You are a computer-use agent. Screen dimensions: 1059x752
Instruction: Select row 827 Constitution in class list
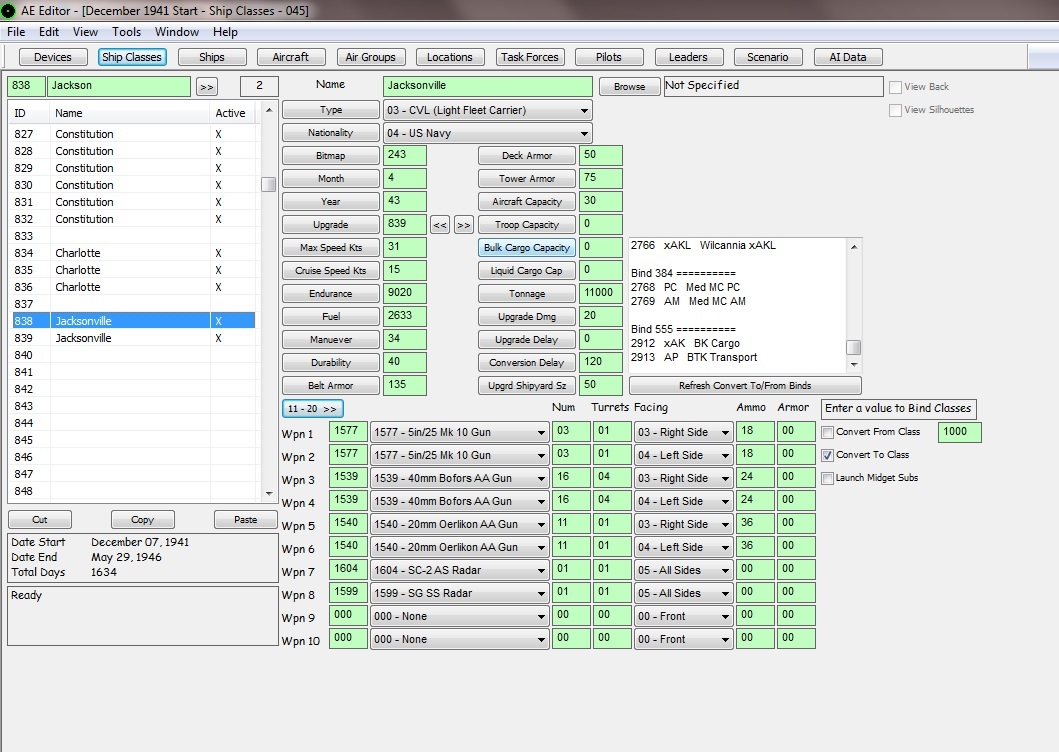point(134,134)
